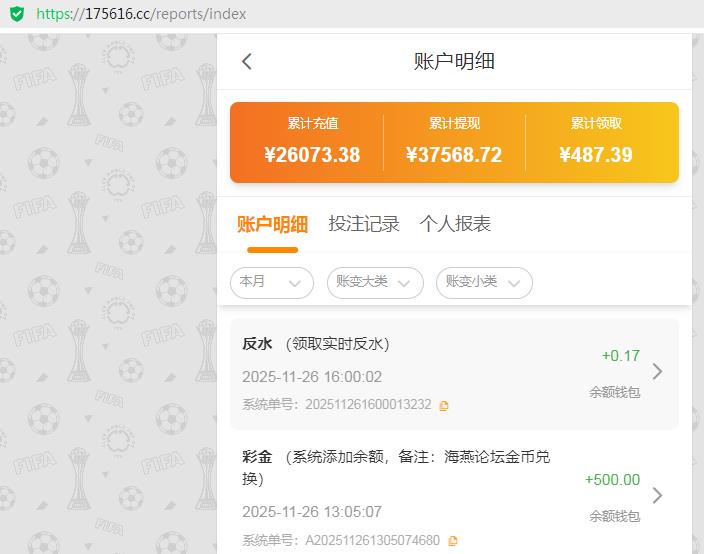This screenshot has height=554, width=704.
Task: Copy the 彩金 record's serial number
Action: pyautogui.click(x=453, y=541)
